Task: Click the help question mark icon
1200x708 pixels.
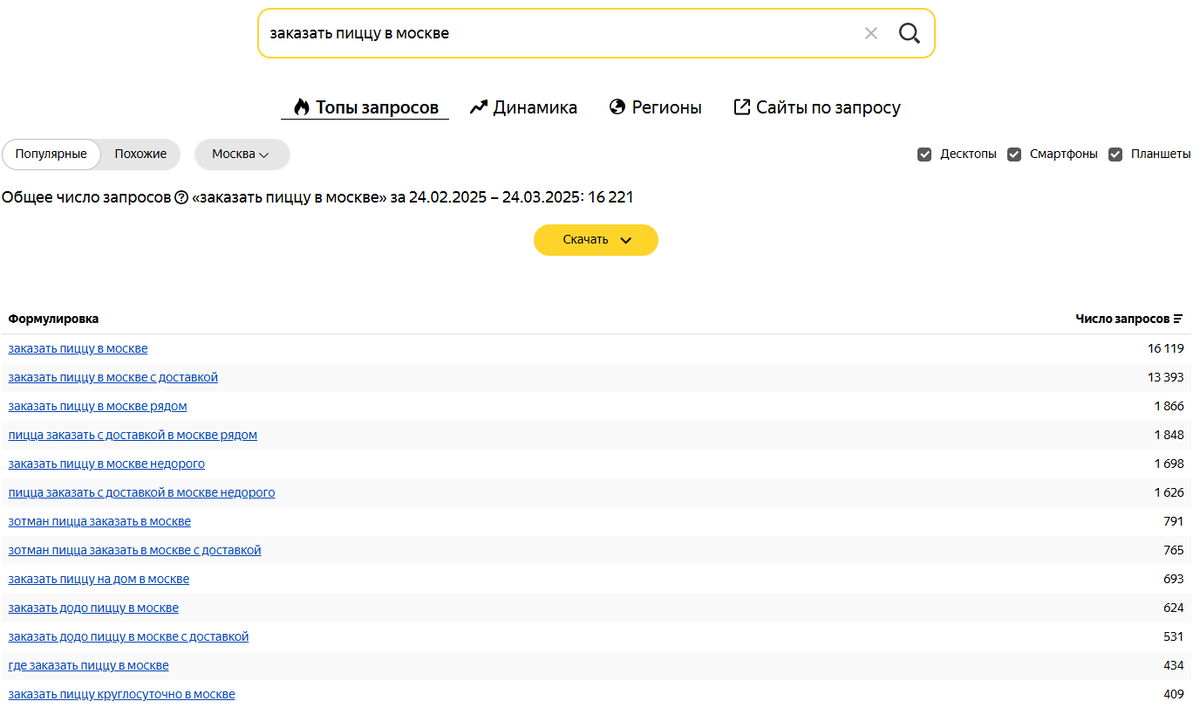Action: [x=181, y=198]
